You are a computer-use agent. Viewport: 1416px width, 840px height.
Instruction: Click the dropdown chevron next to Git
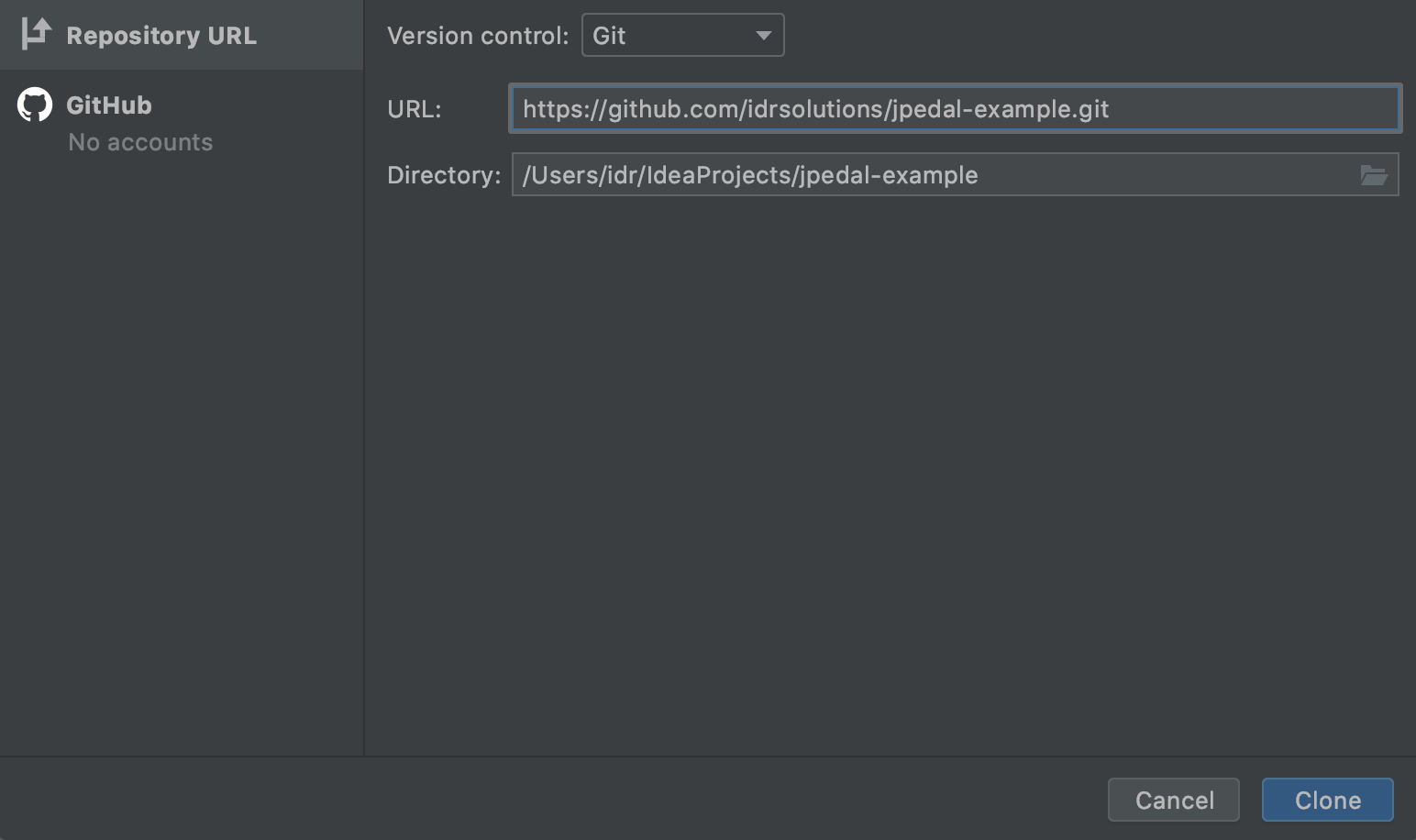(x=764, y=35)
